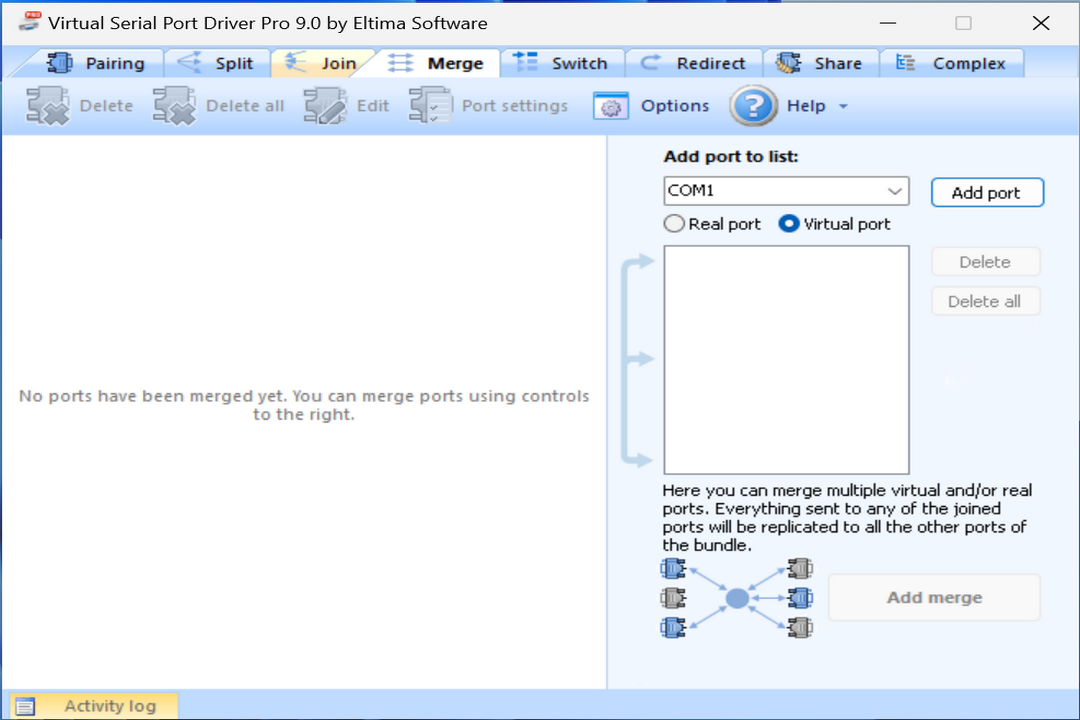
Task: Open the COM port selection combo box
Action: point(785,191)
